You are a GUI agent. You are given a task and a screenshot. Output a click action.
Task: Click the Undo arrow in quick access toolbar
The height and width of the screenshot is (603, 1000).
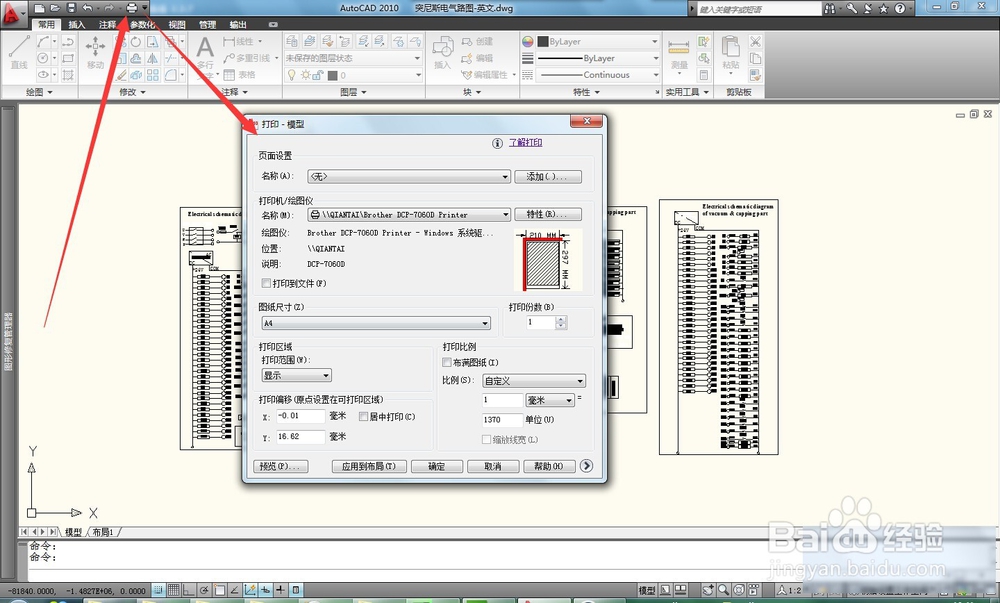[87, 8]
